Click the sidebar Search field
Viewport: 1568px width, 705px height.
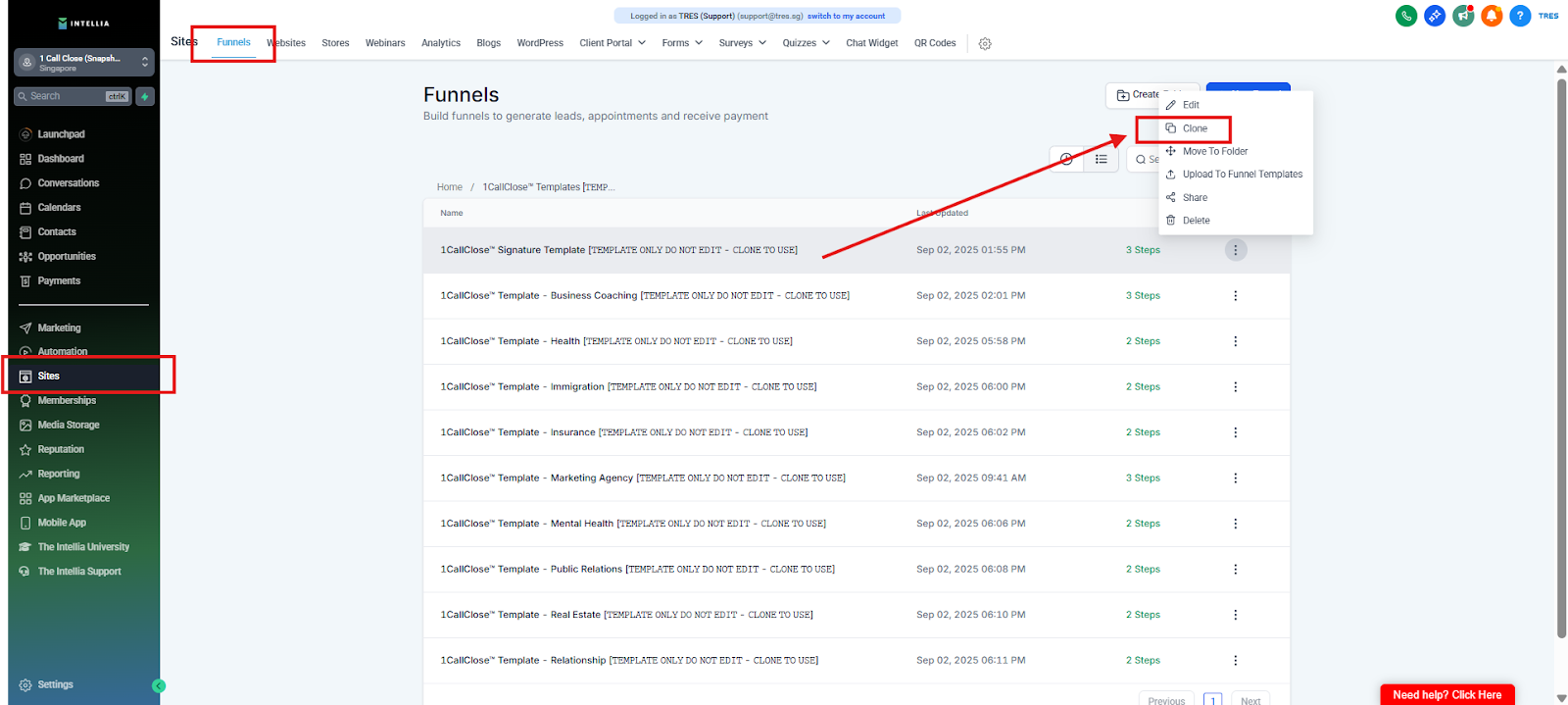pos(72,96)
